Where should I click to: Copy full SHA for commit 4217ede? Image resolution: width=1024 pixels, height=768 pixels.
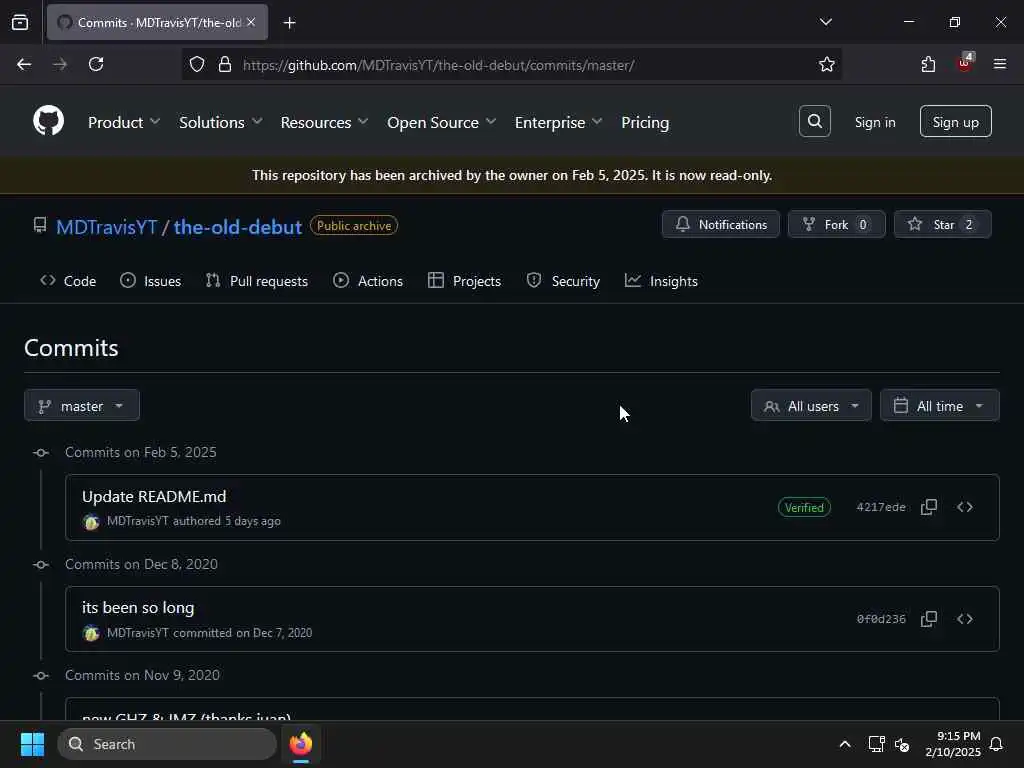pyautogui.click(x=929, y=507)
